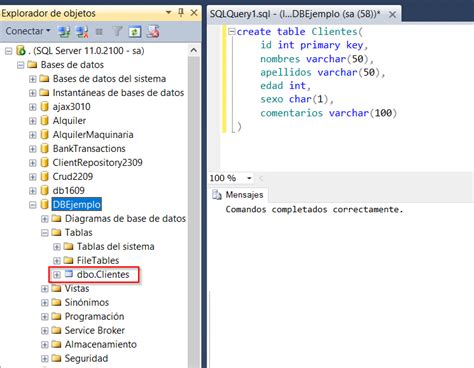Select the FileTables folder
474x368 pixels.
coord(98,260)
